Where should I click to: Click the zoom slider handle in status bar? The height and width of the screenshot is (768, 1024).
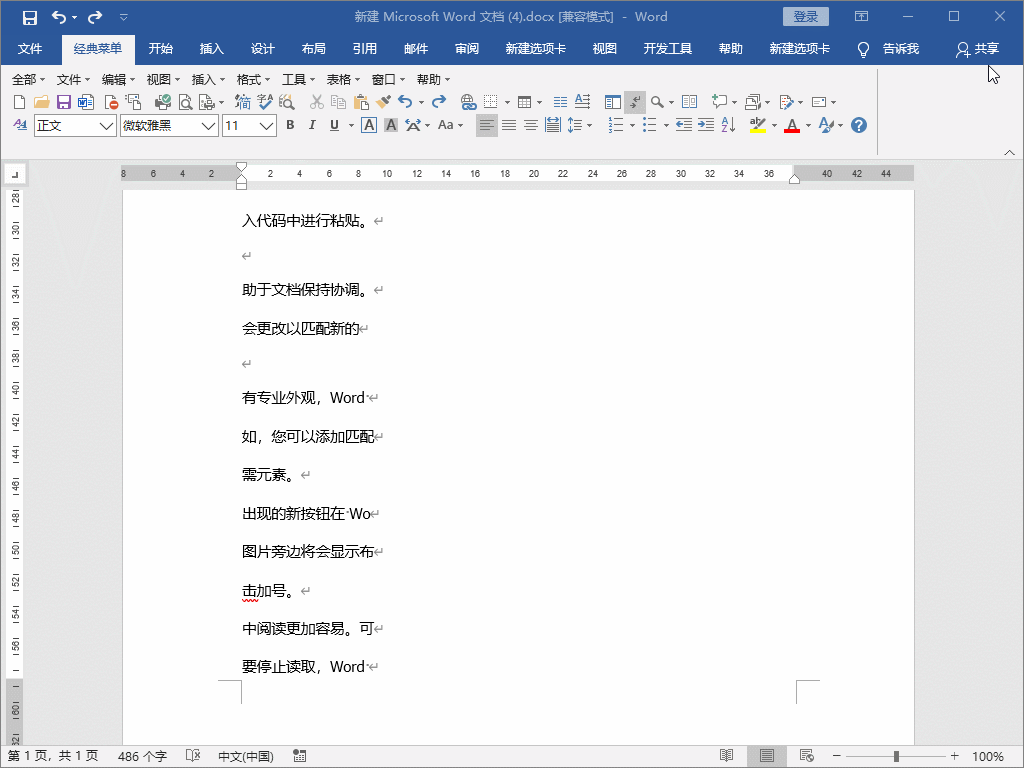896,756
